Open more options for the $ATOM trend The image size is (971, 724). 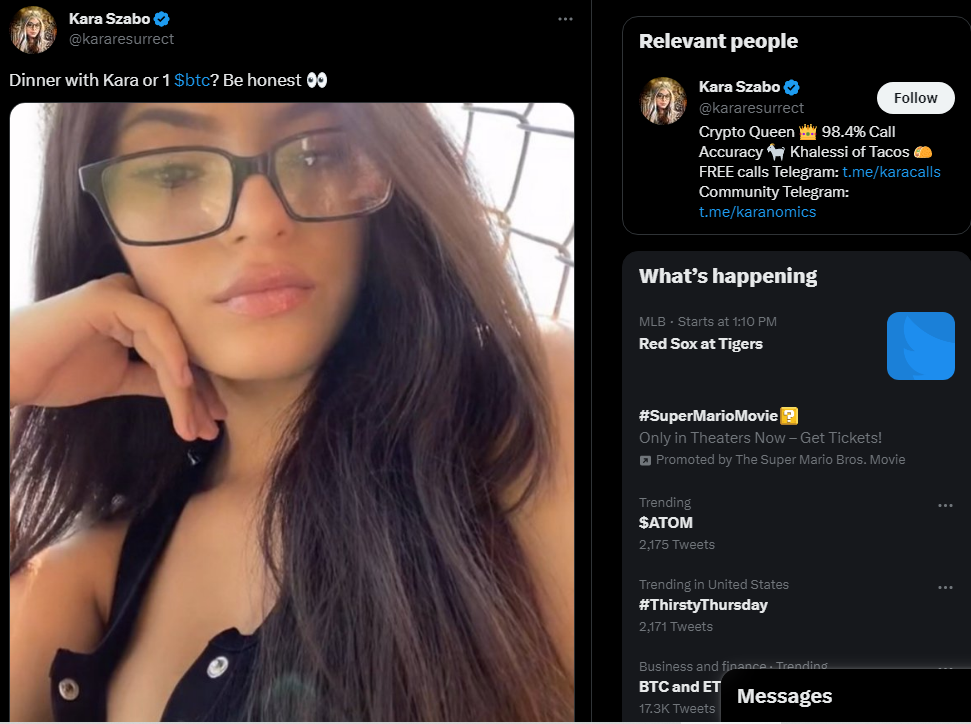click(945, 505)
